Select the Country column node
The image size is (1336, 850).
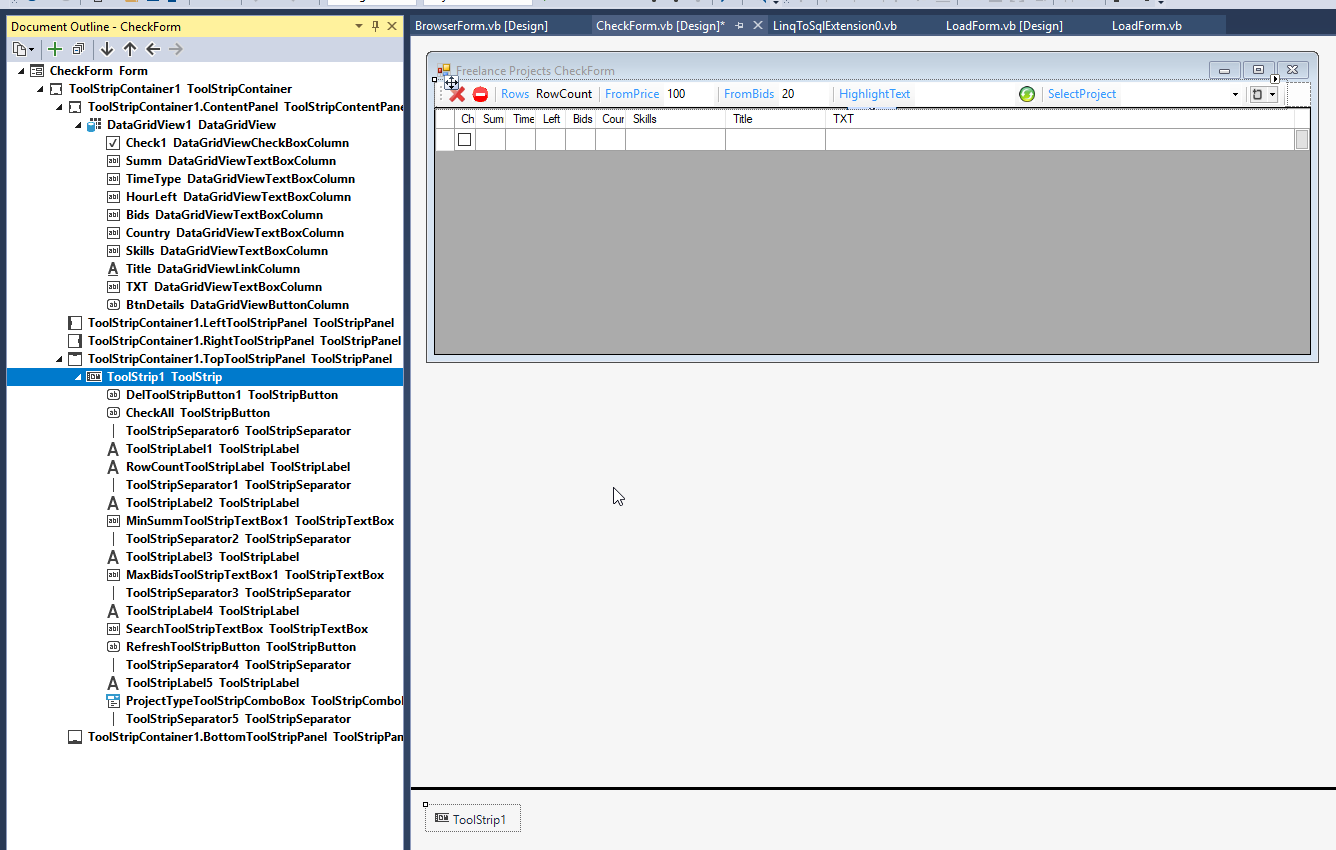[235, 233]
